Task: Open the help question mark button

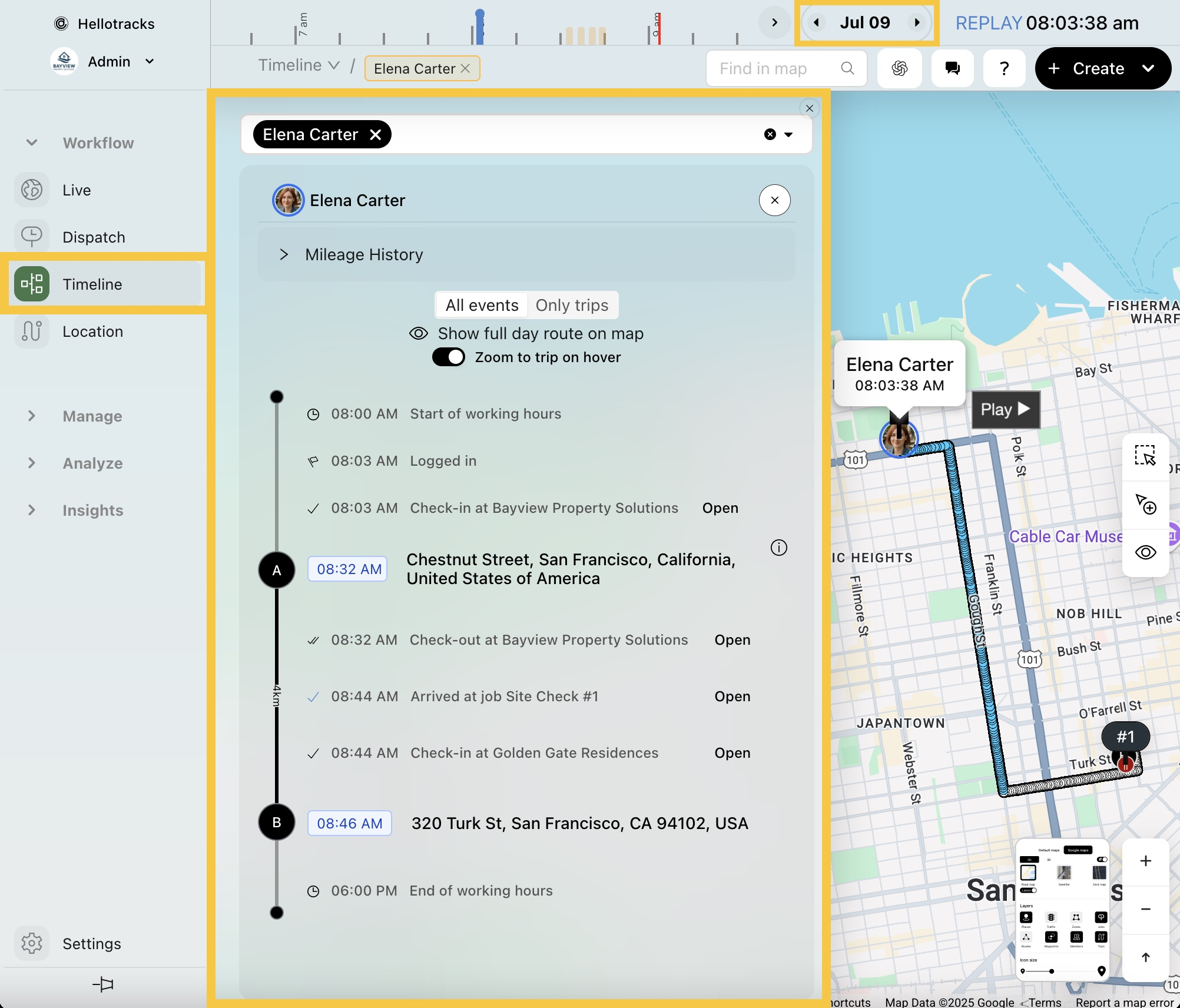Action: click(x=1005, y=68)
